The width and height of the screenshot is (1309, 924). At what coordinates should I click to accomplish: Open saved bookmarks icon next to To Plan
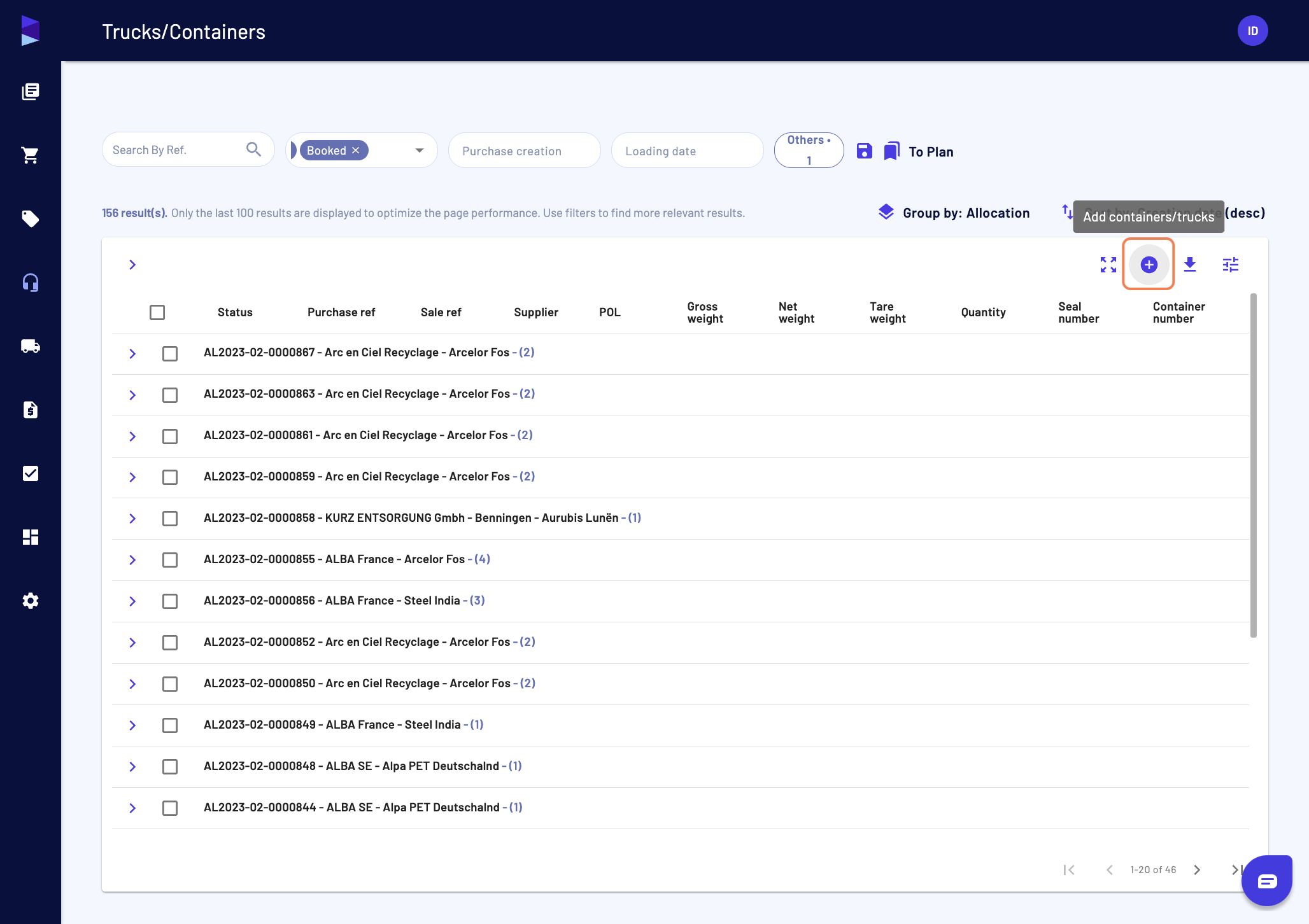(892, 151)
